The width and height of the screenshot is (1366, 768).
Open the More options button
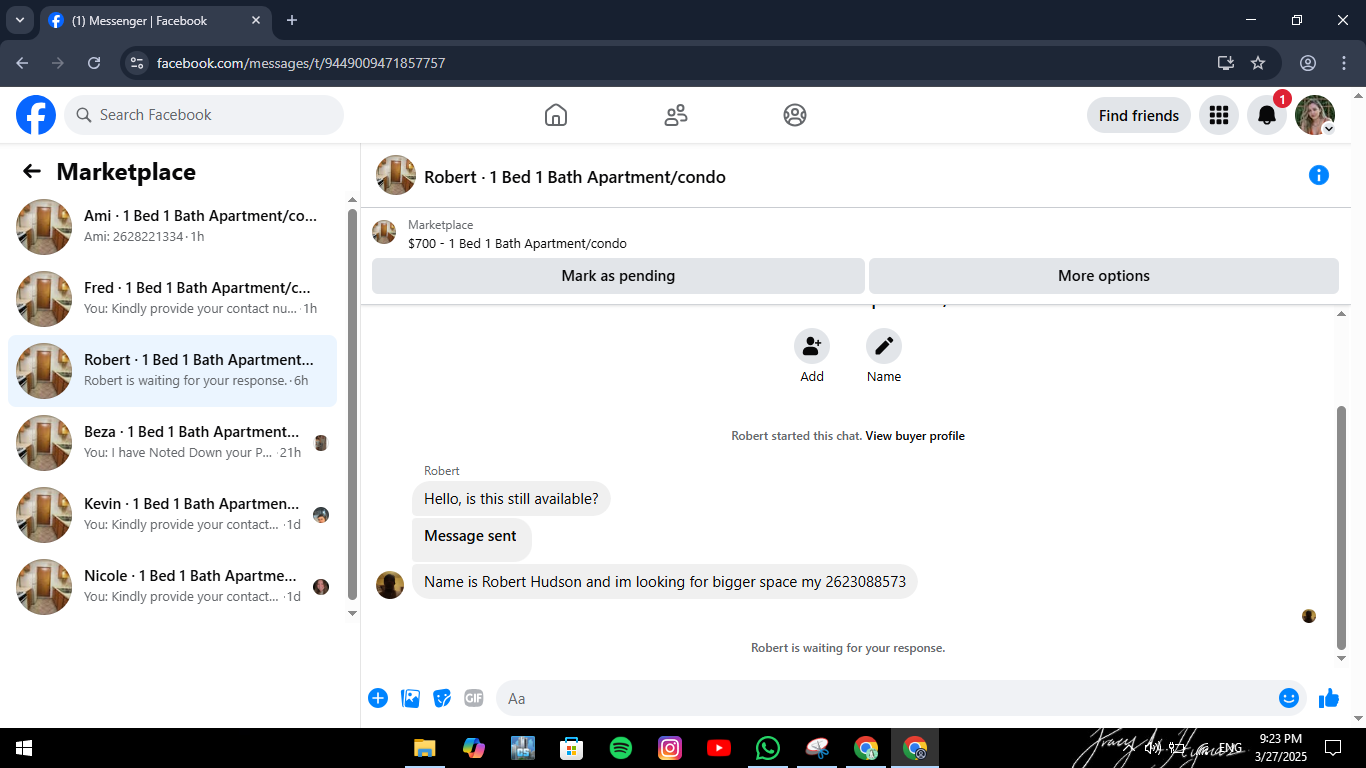point(1104,276)
